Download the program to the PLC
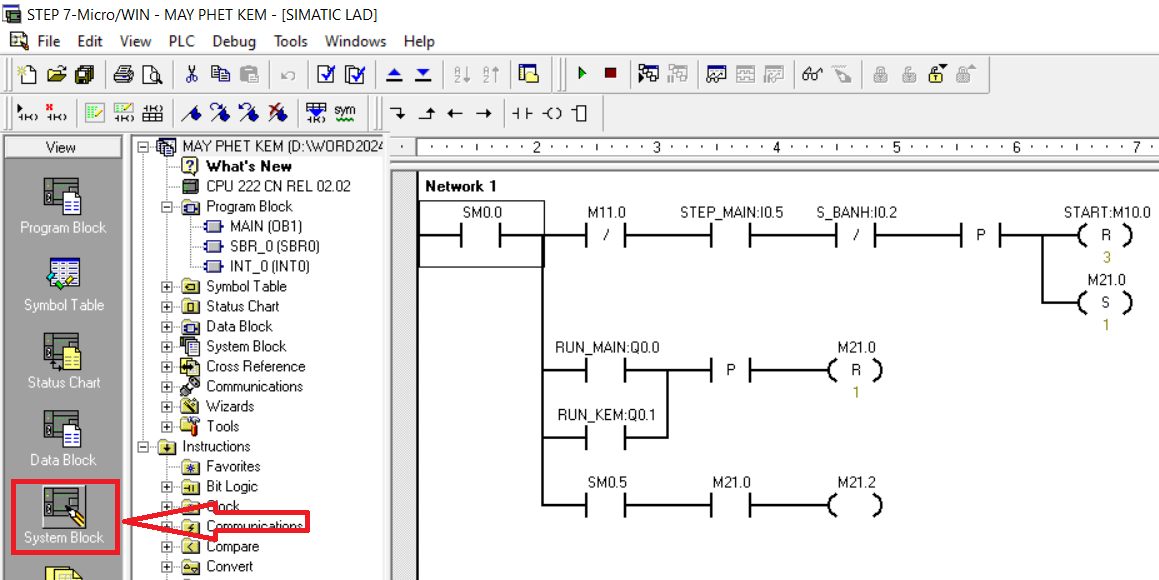 click(424, 74)
